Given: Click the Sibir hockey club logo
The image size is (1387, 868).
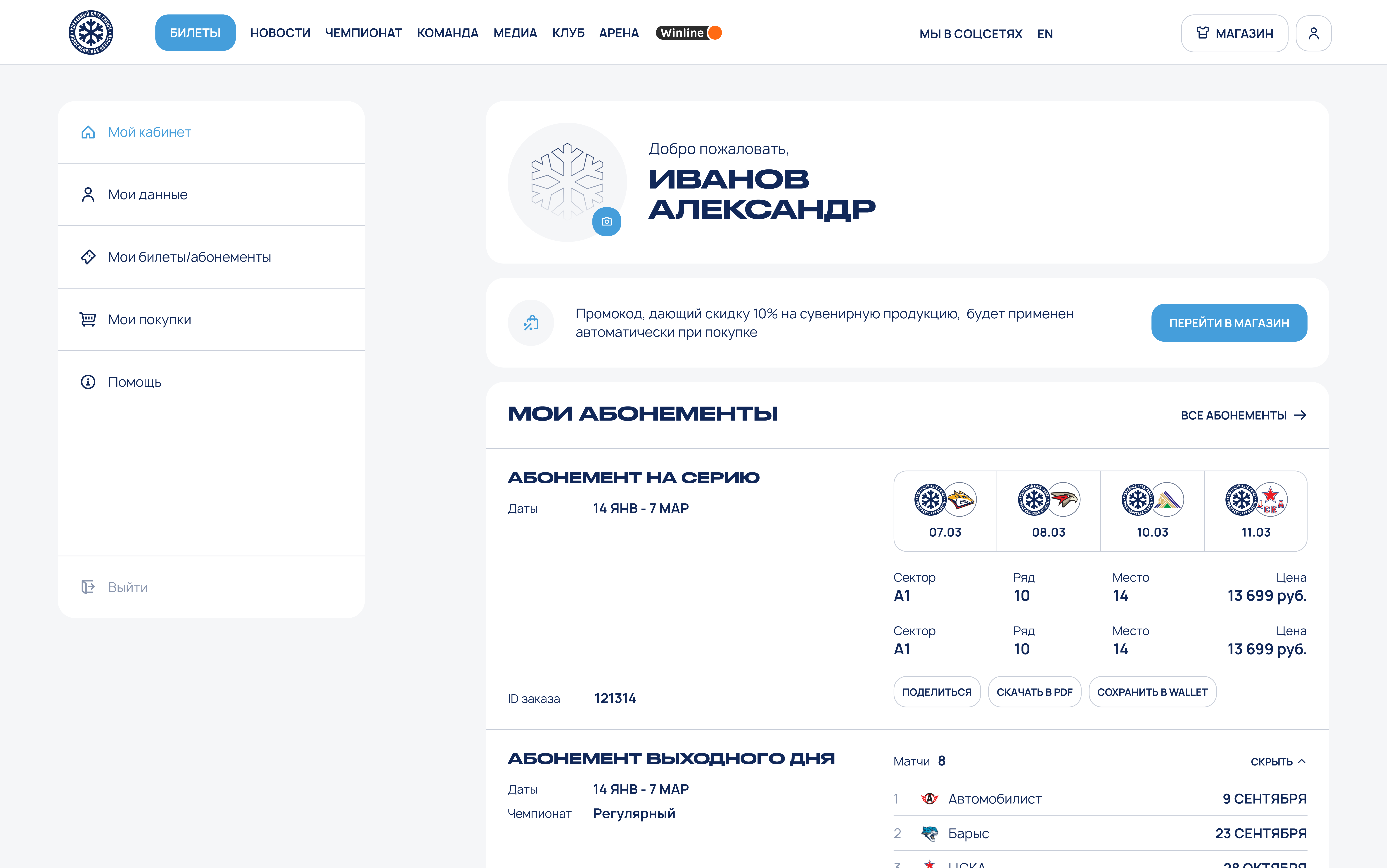Looking at the screenshot, I should tap(91, 33).
